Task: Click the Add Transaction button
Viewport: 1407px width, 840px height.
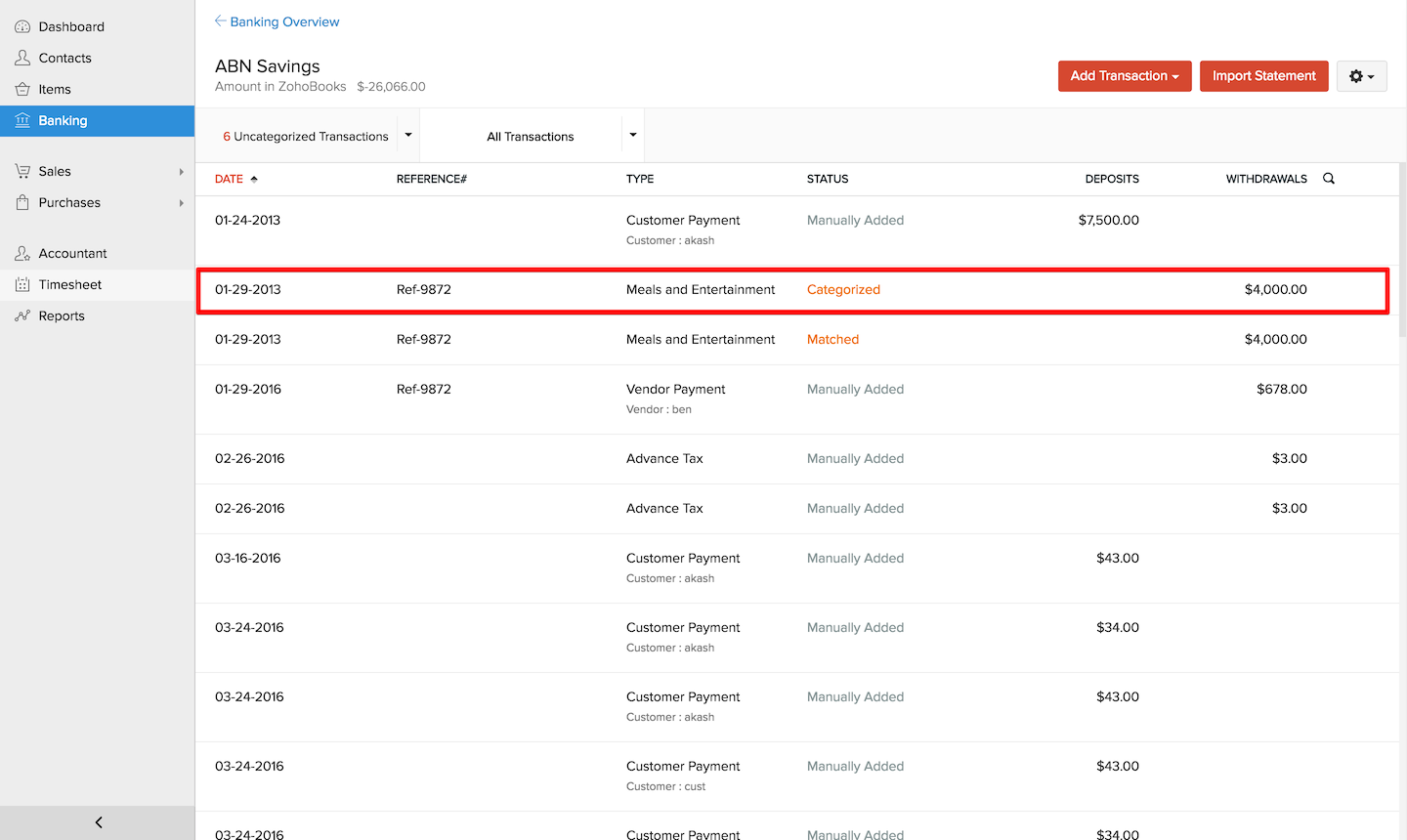Action: coord(1124,76)
